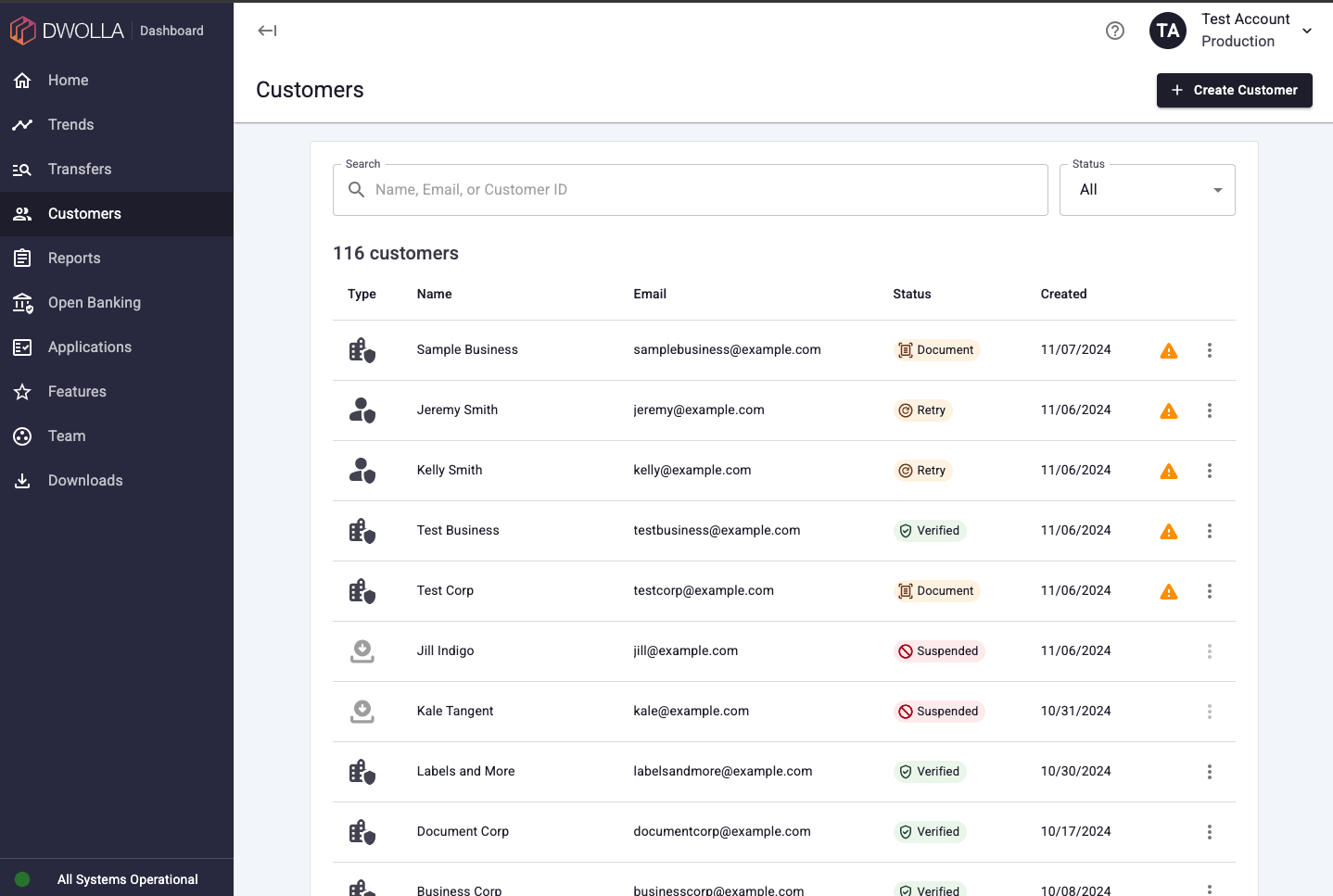
Task: Open the actions menu for Sample Business
Action: click(1210, 350)
